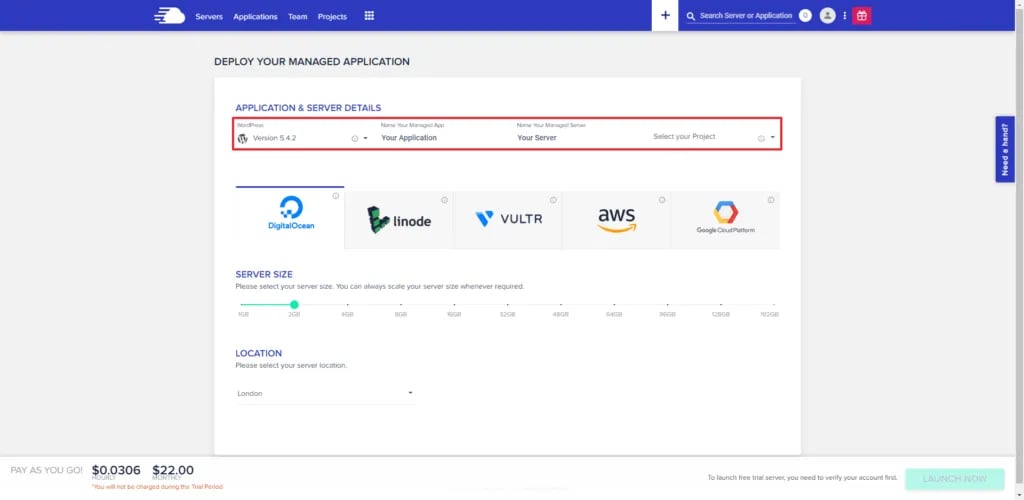Open the three-dot more menu
This screenshot has width=1024, height=500.
(844, 16)
